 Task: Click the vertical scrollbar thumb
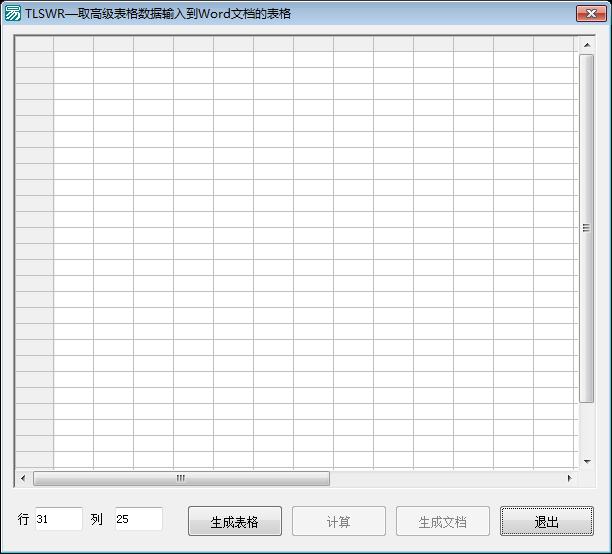587,228
